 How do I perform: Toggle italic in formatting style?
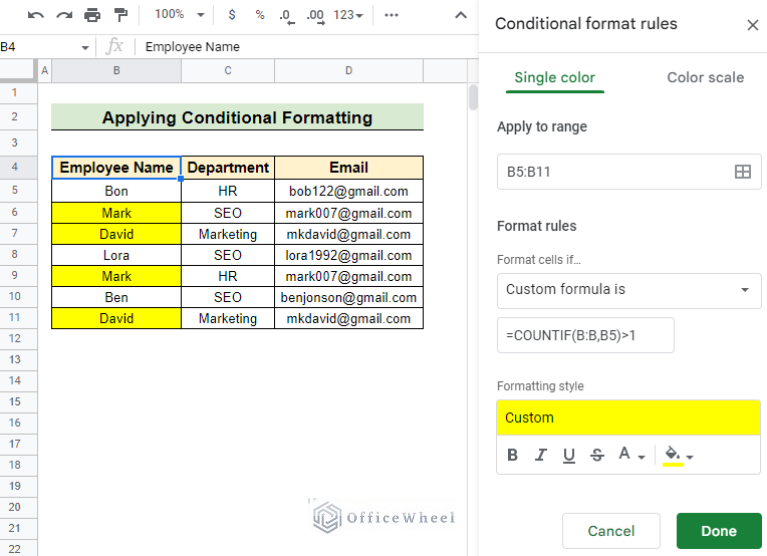click(541, 455)
